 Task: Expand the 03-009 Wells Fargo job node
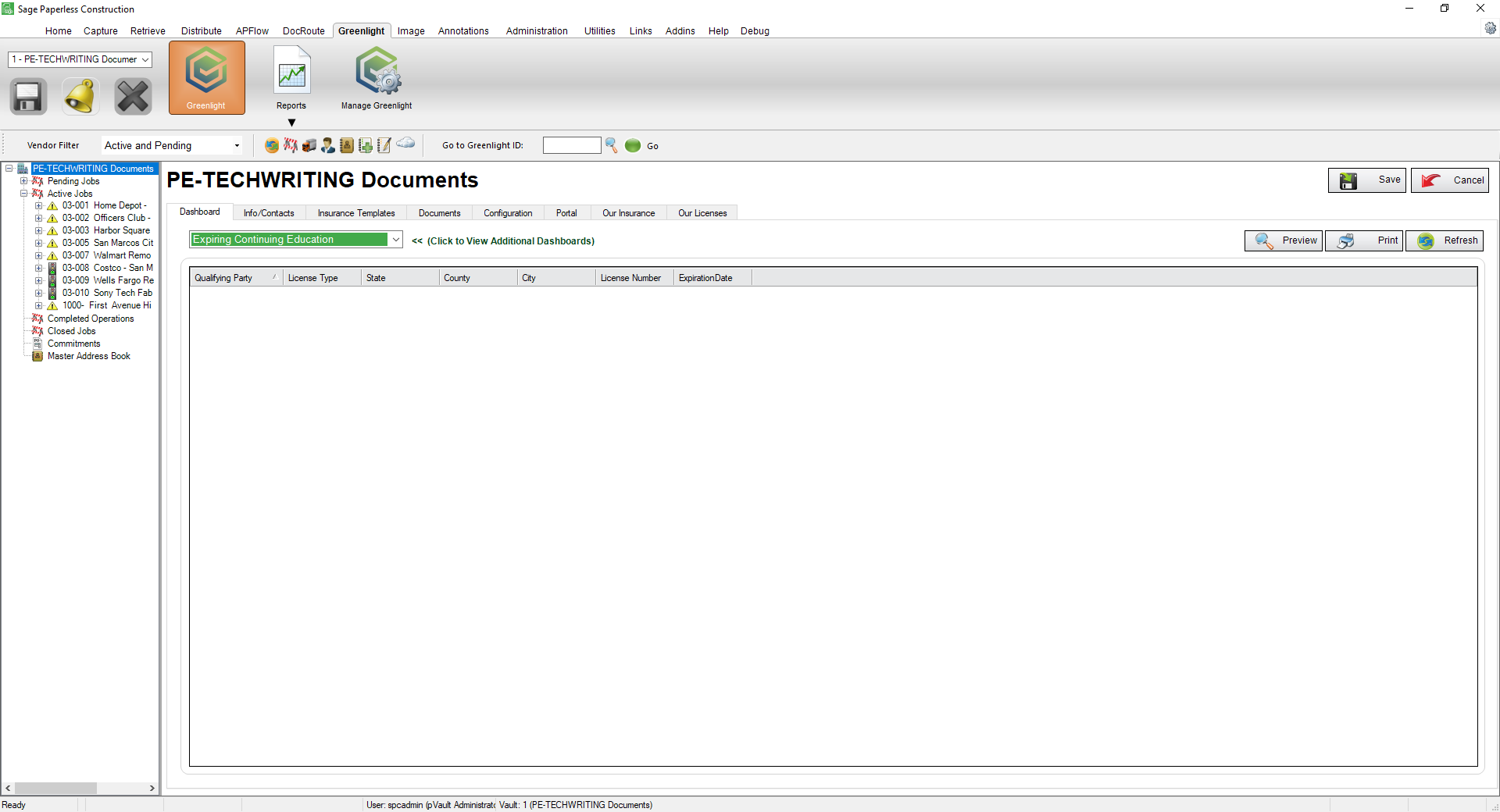point(38,280)
